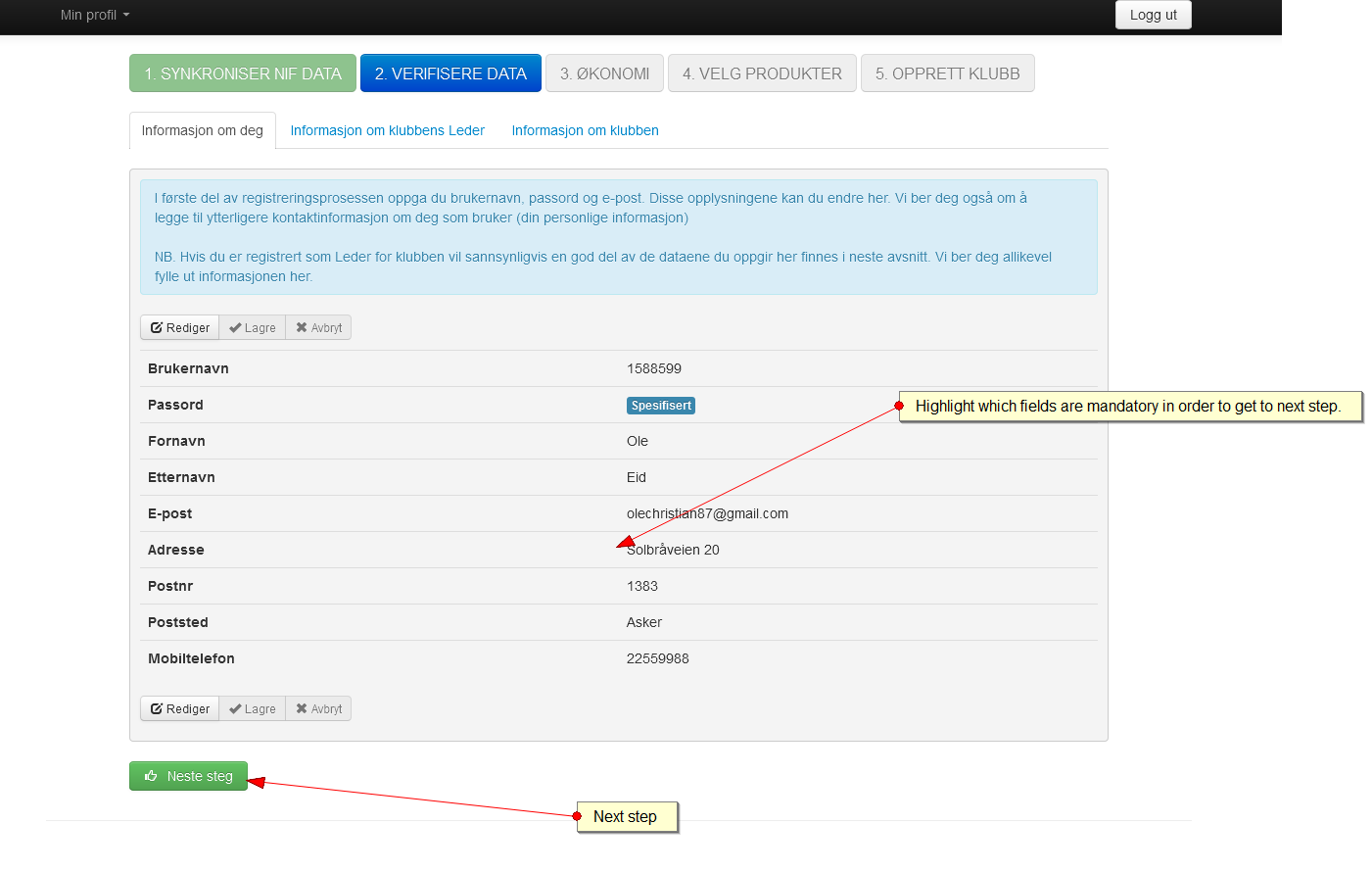1372x872 pixels.
Task: Open step 3 Økonomi
Action: [x=604, y=73]
